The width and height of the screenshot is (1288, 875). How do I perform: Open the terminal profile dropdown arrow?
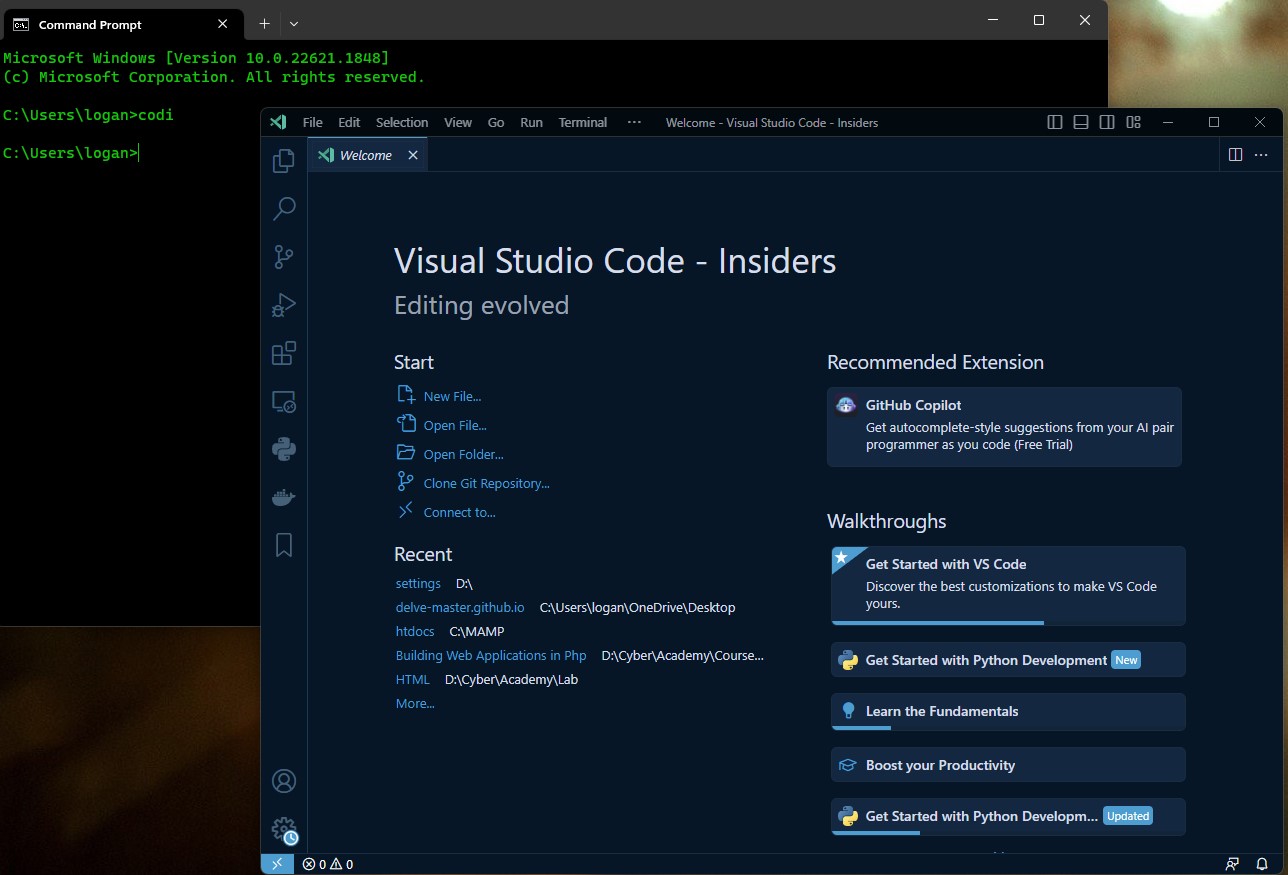pos(294,23)
